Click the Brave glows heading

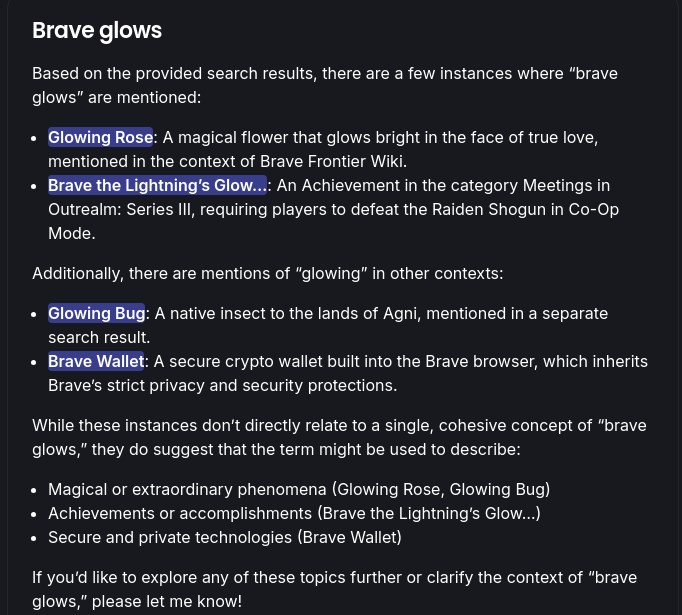[x=97, y=30]
